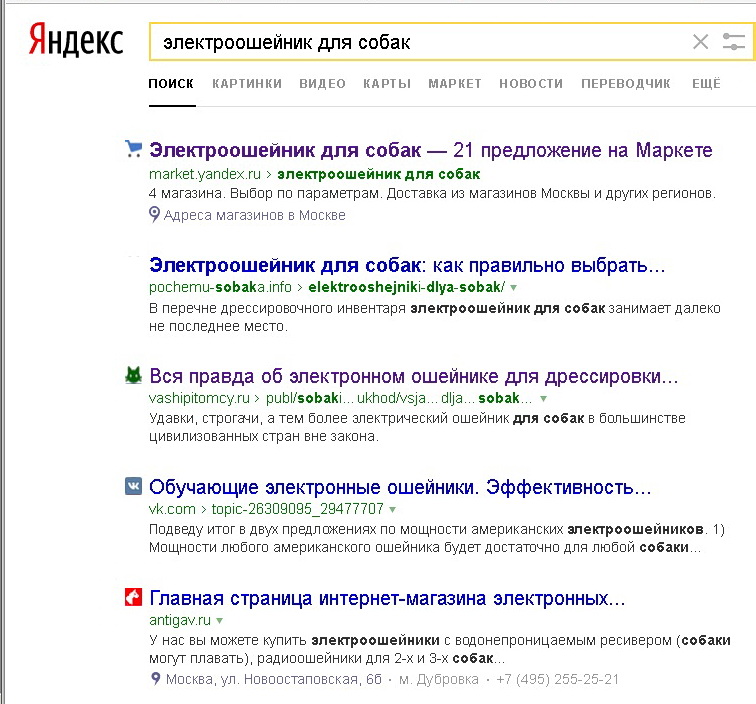Open search settings sliders icon
The image size is (756, 704).
(x=734, y=42)
